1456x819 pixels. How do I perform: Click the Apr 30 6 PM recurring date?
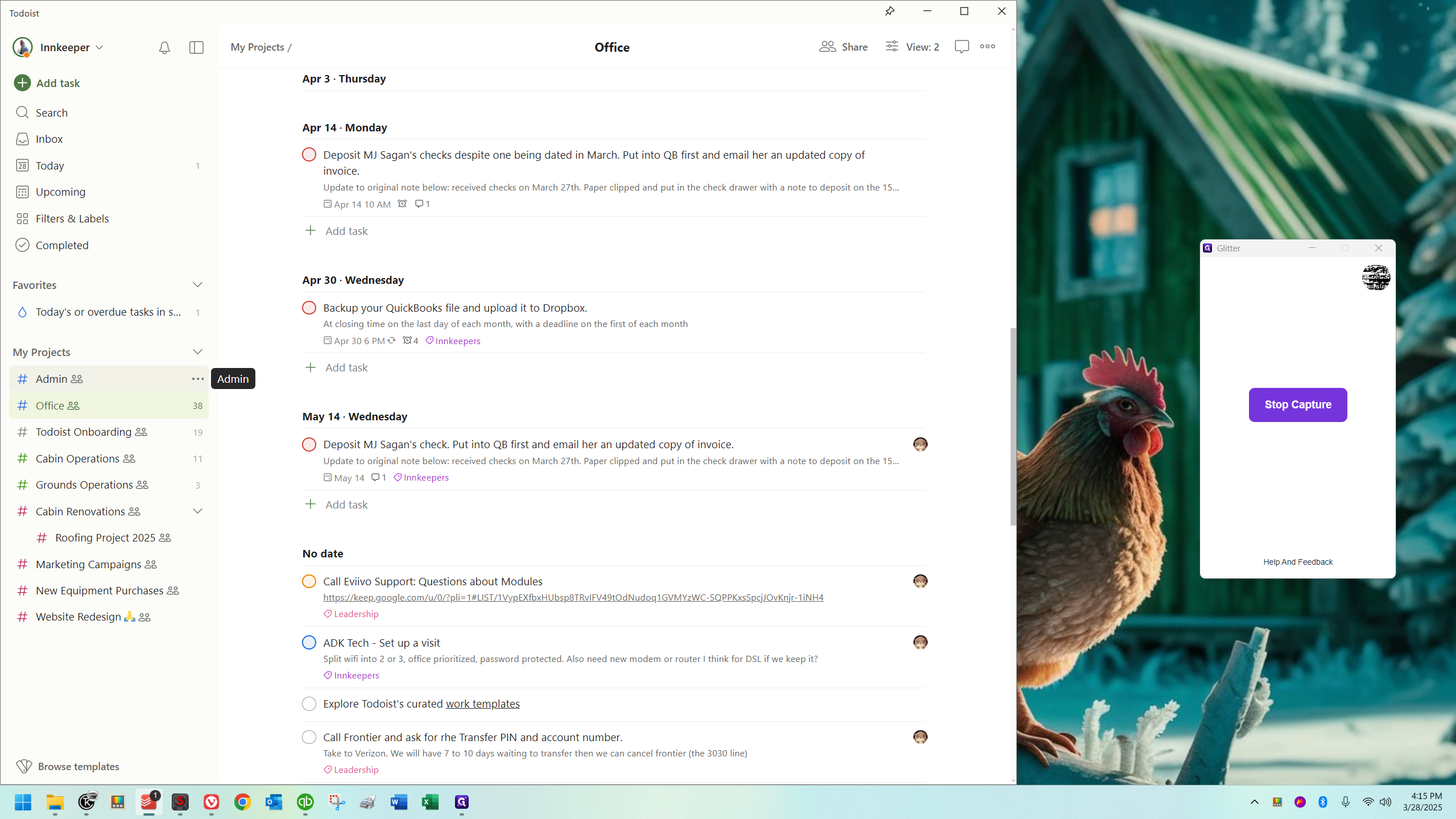(x=359, y=341)
